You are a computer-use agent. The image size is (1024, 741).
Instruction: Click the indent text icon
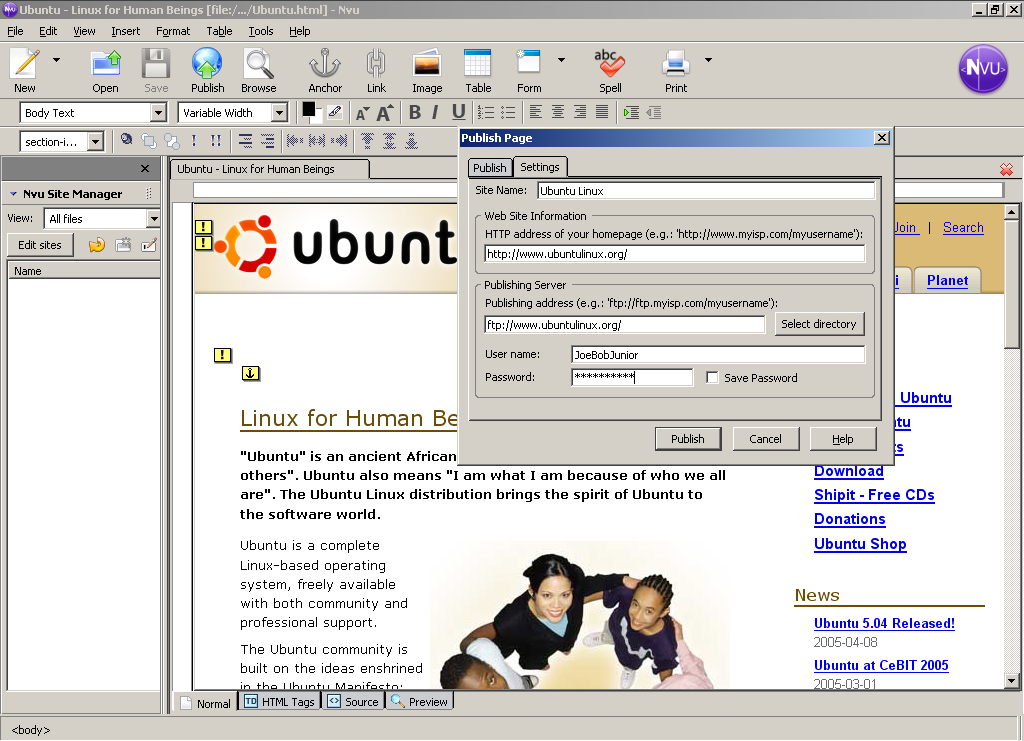click(631, 112)
